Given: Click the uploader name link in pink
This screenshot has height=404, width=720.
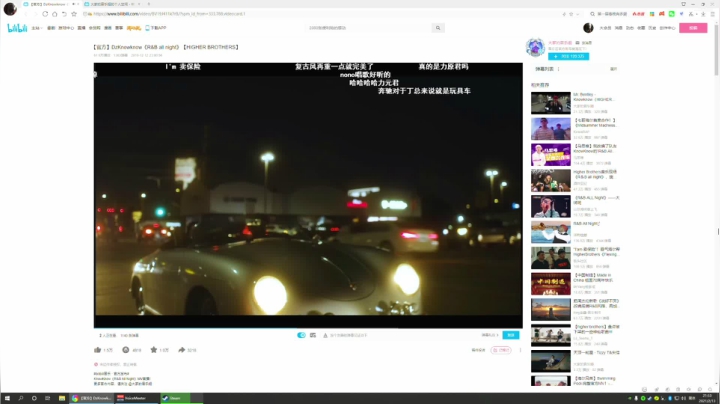Looking at the screenshot, I should (x=560, y=43).
